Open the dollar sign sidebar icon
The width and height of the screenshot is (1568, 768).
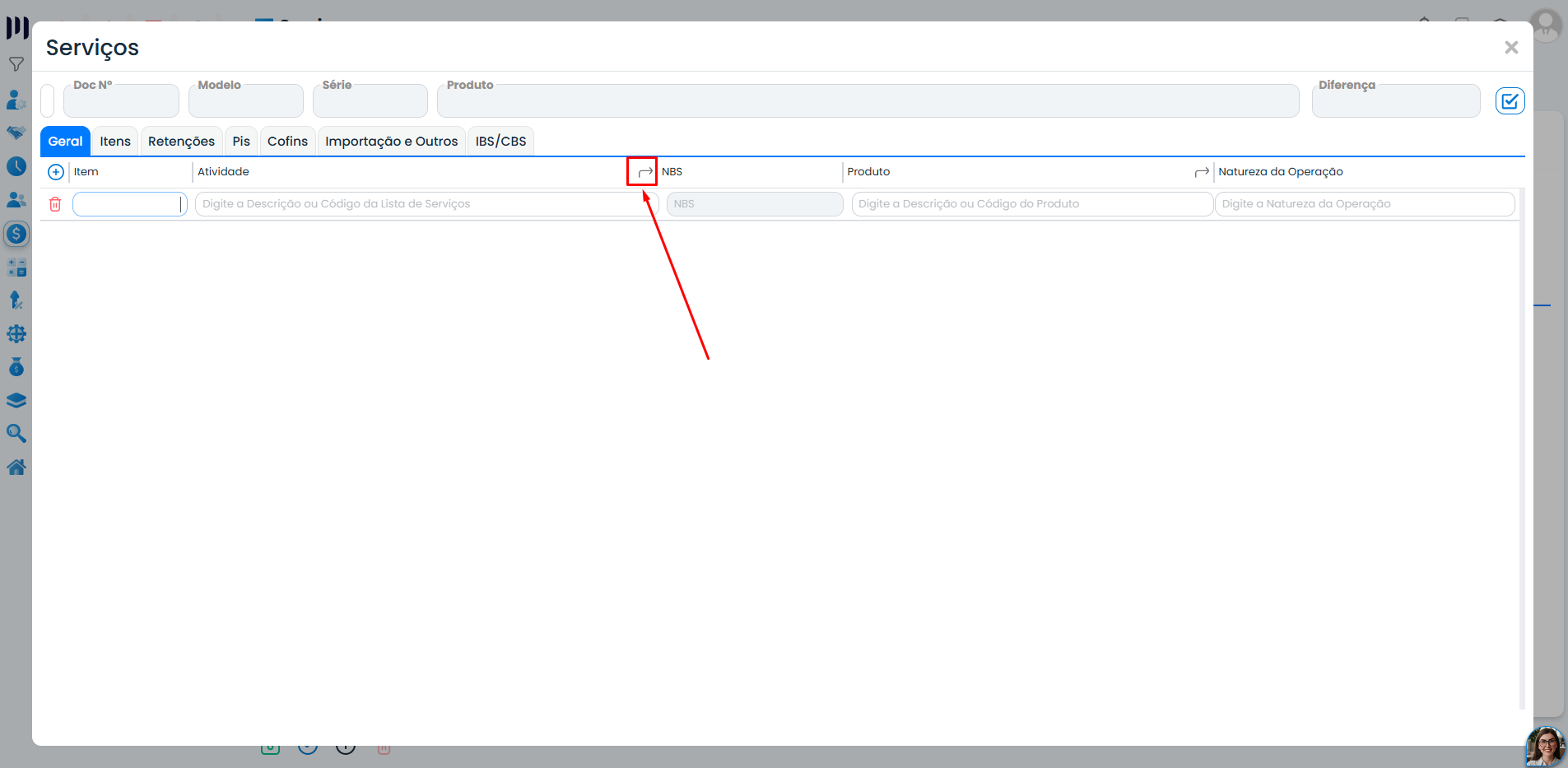pyautogui.click(x=16, y=234)
